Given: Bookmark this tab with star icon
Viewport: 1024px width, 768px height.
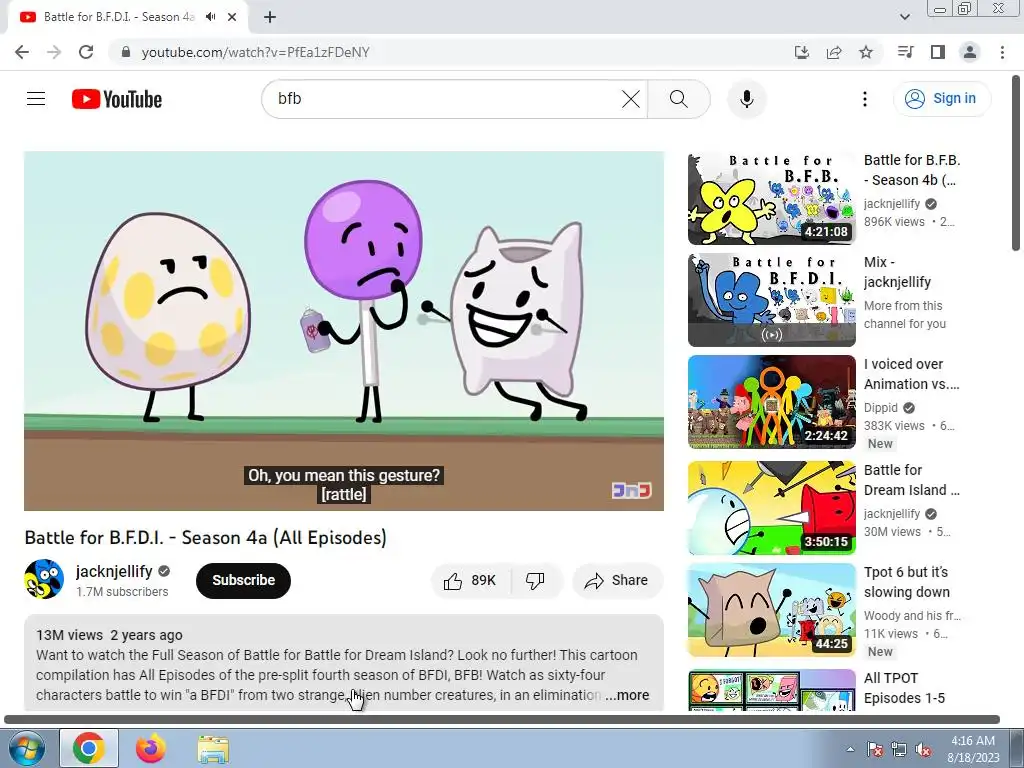Looking at the screenshot, I should (866, 52).
